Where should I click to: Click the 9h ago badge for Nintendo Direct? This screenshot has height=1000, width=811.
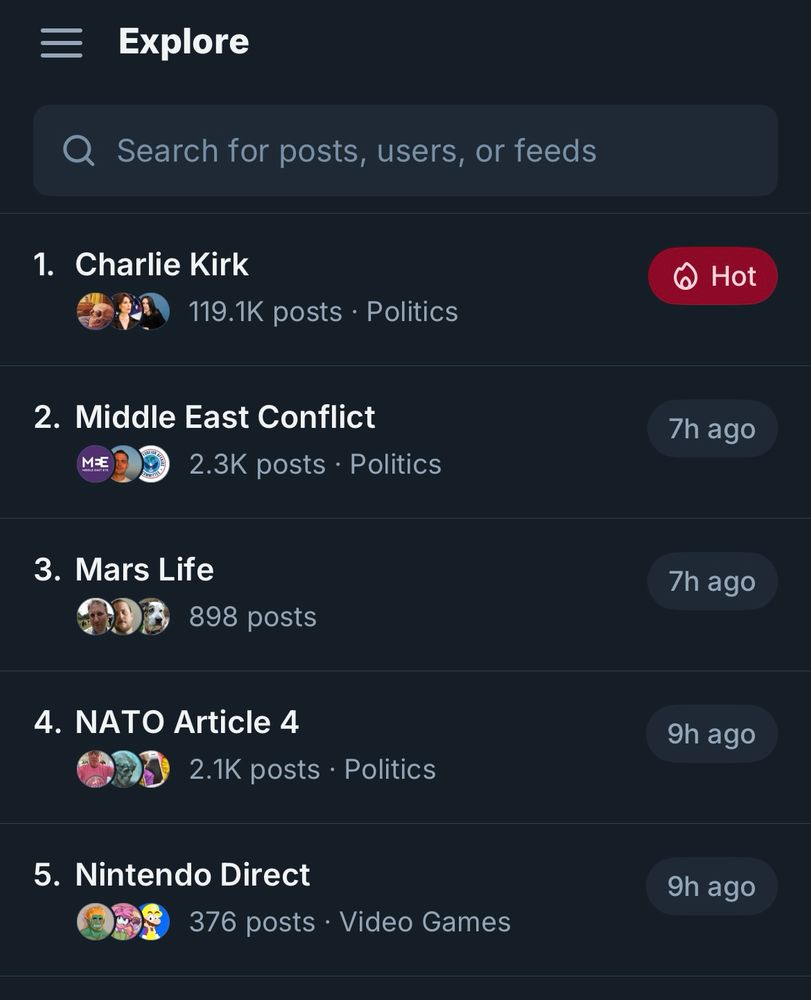click(711, 887)
